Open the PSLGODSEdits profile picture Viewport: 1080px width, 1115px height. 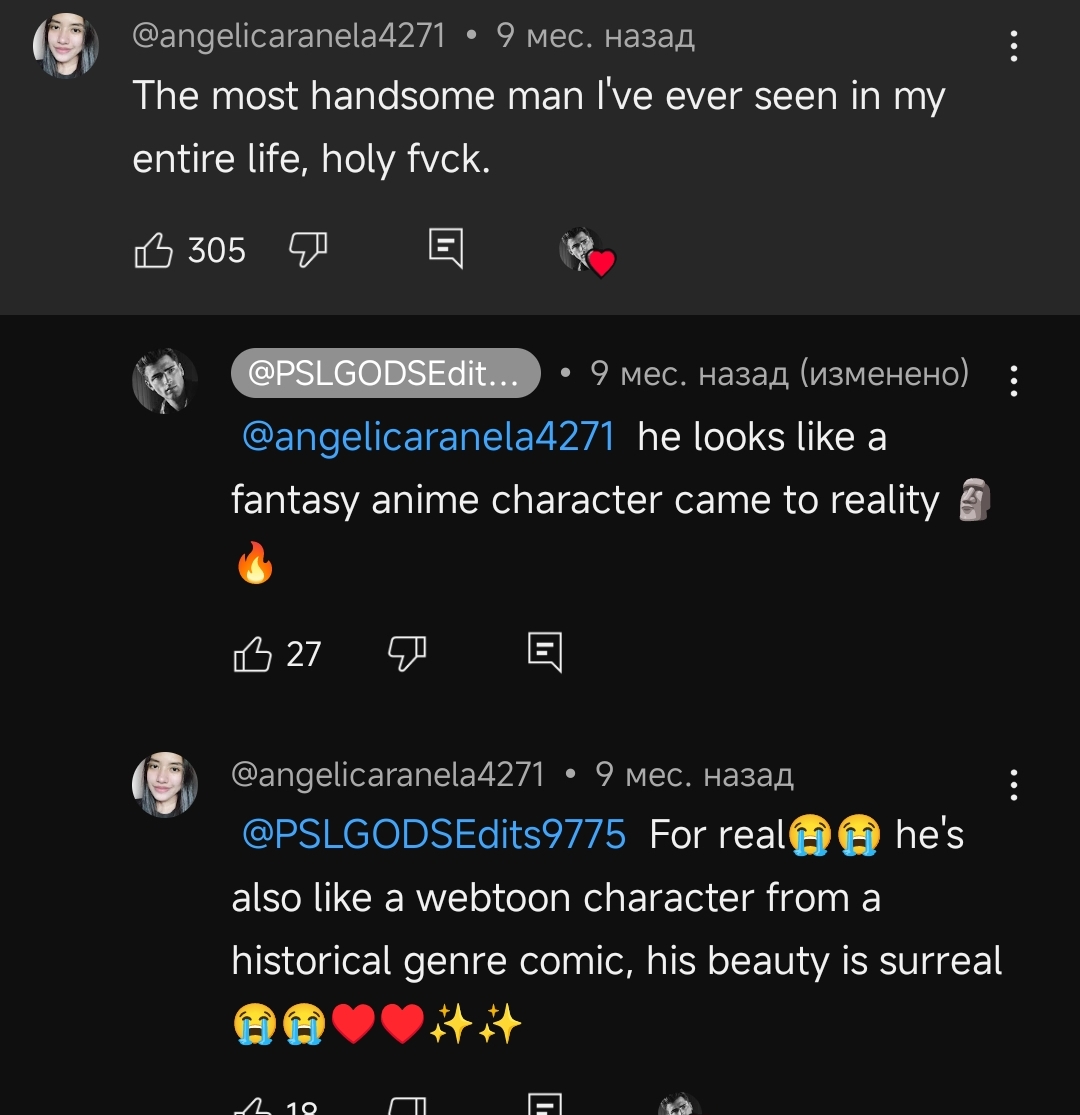click(165, 381)
